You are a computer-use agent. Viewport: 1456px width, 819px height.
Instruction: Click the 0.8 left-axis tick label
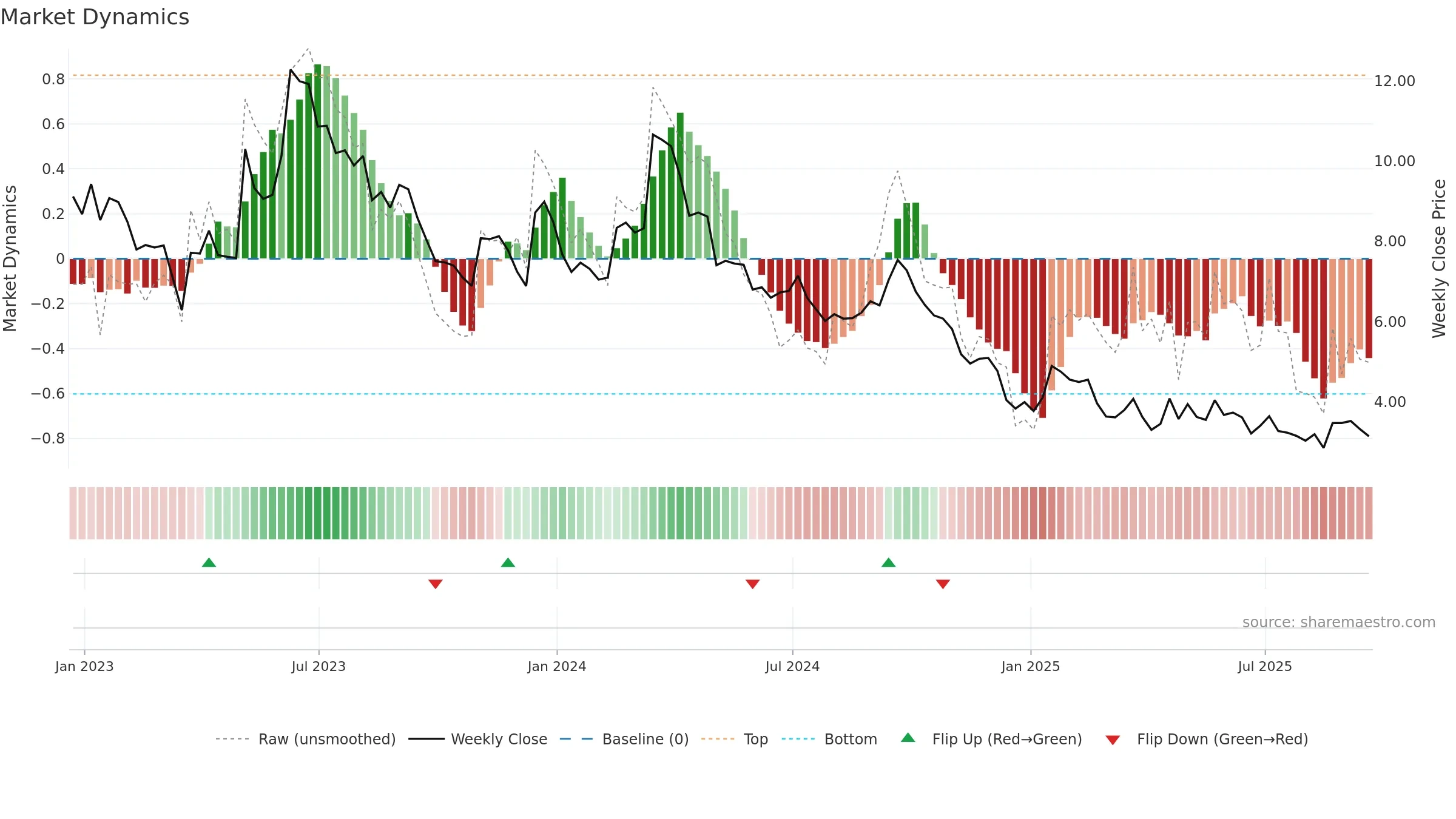click(x=53, y=79)
